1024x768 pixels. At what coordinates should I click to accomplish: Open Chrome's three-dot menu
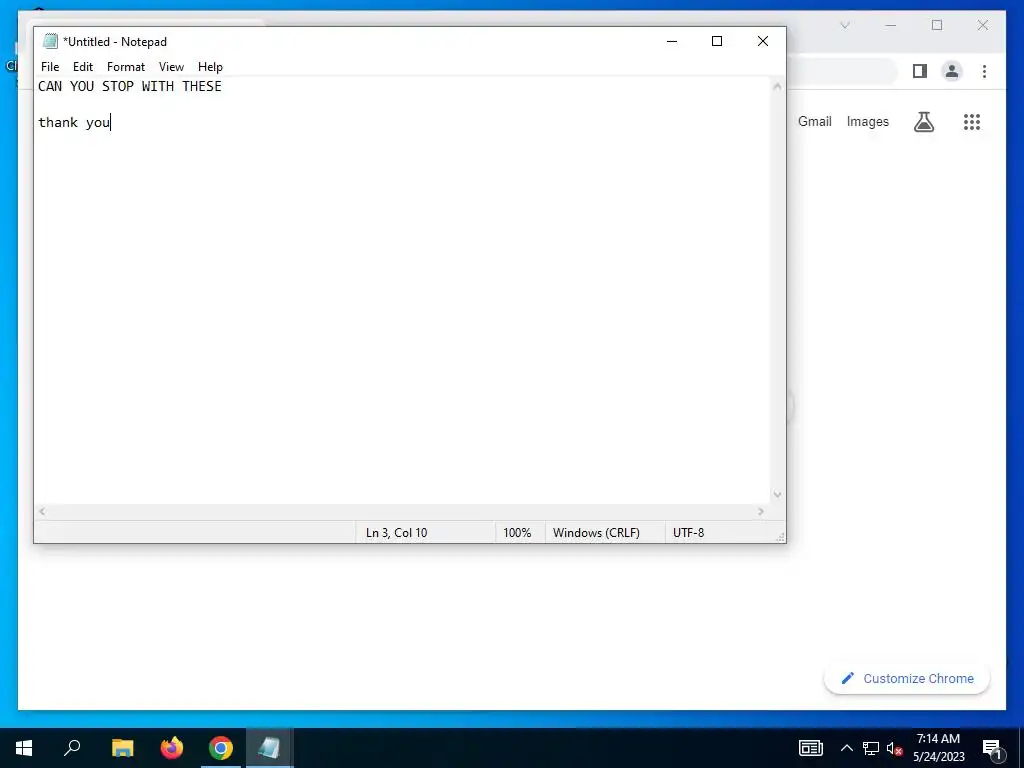pyautogui.click(x=984, y=71)
